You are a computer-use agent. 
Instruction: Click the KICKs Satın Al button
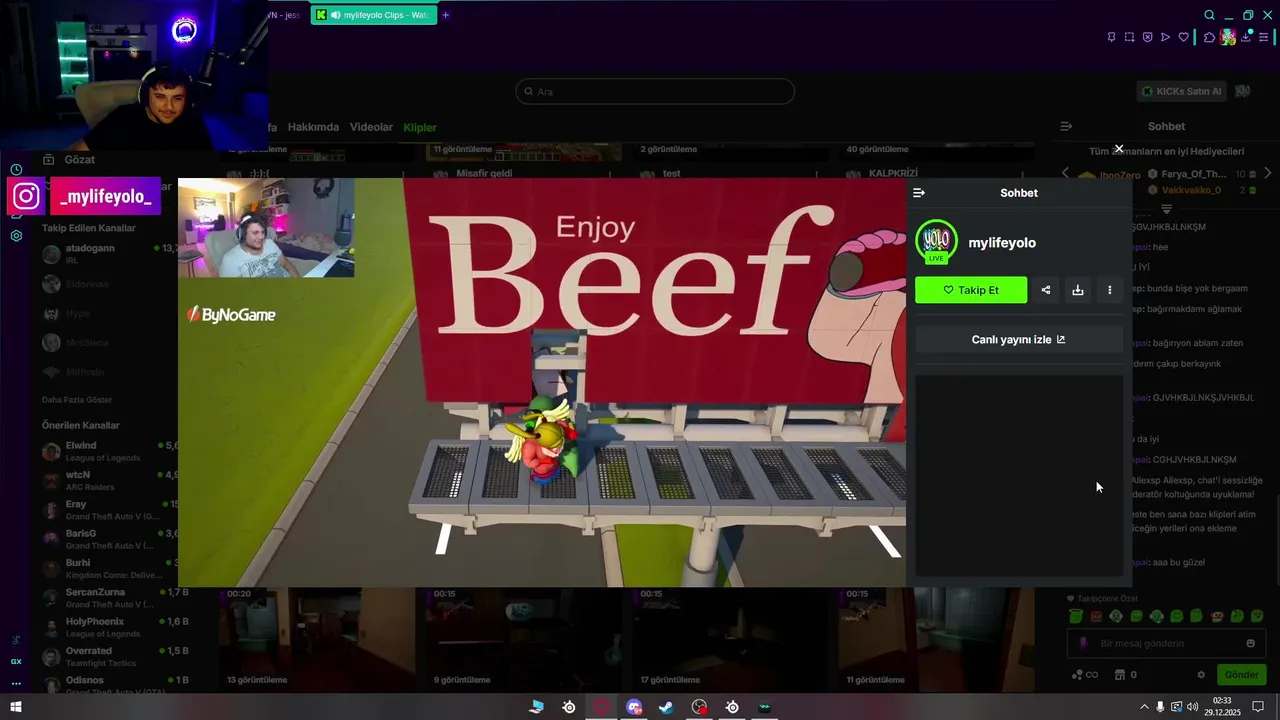click(x=1181, y=91)
